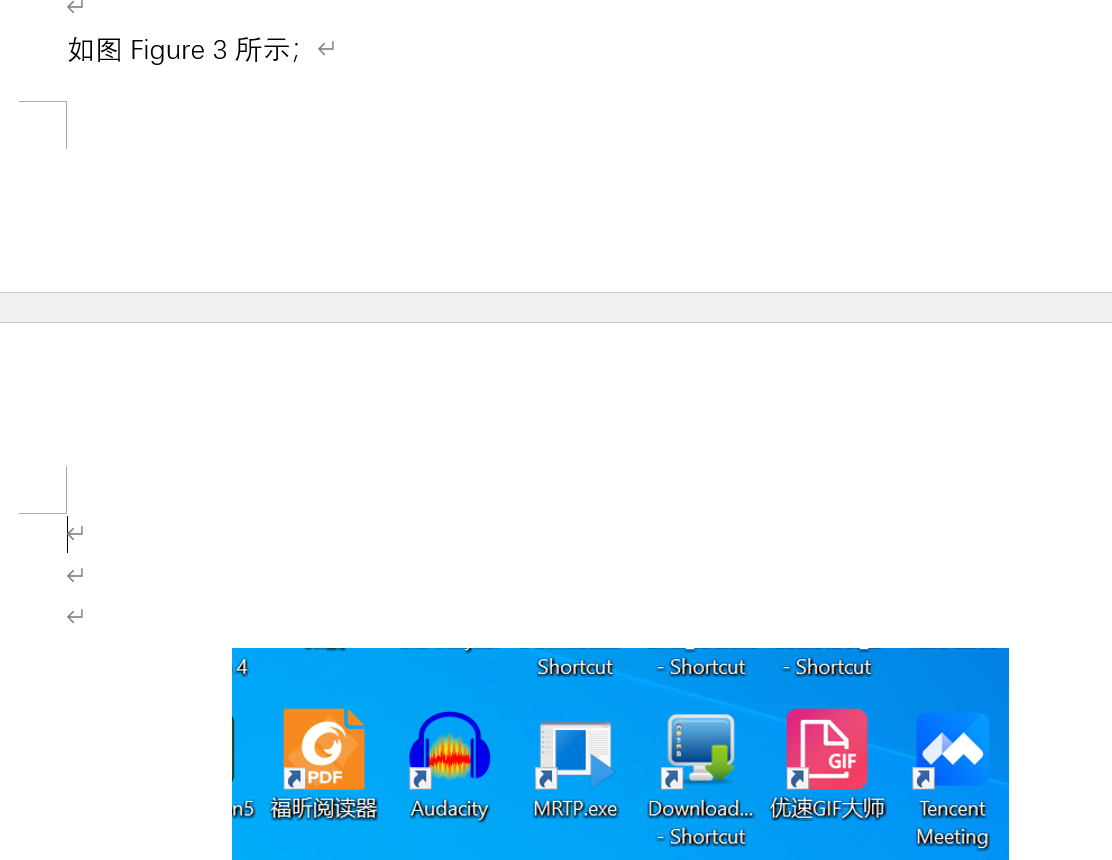
Task: Click the Audacity label text
Action: click(x=450, y=809)
